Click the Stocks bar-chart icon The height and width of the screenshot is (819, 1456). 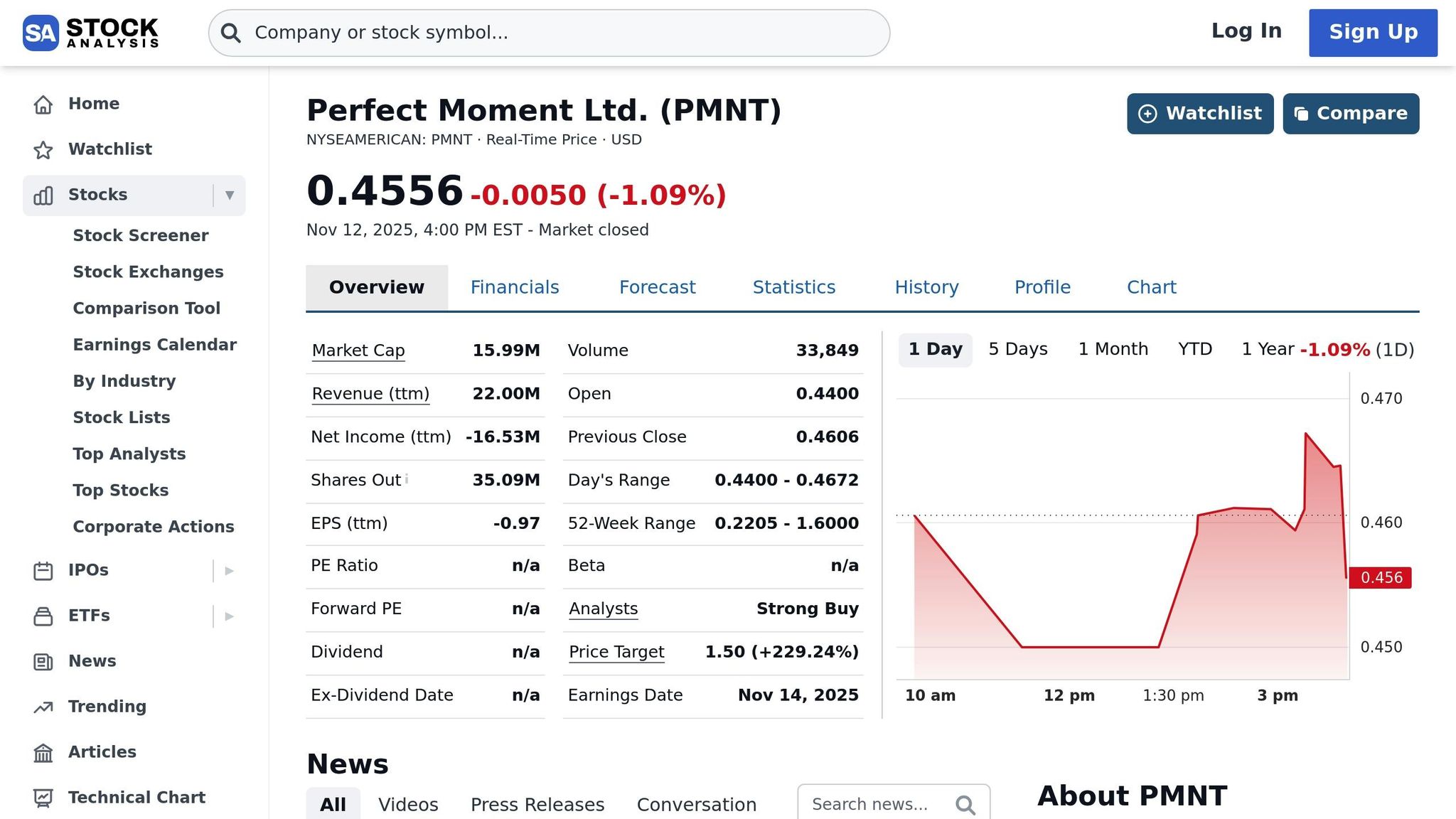click(x=43, y=194)
